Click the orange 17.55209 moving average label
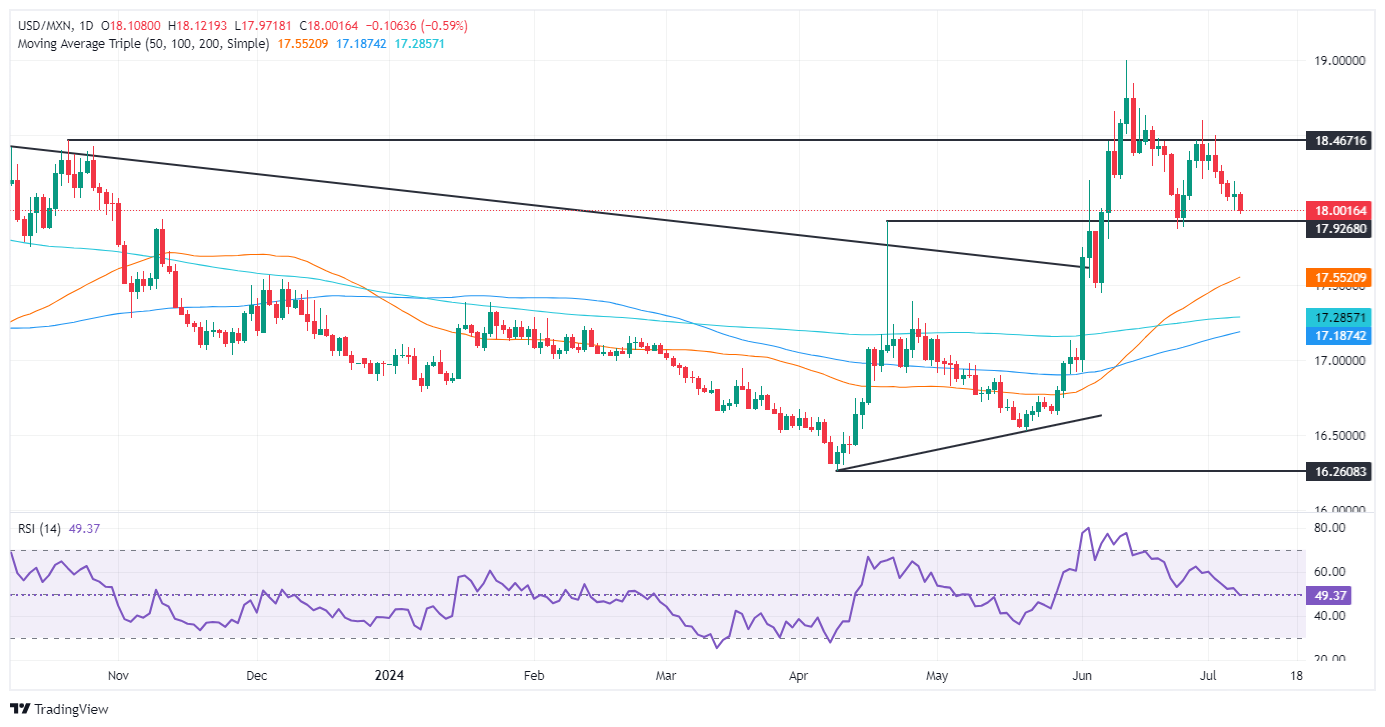This screenshot has width=1385, height=727. 1342,277
